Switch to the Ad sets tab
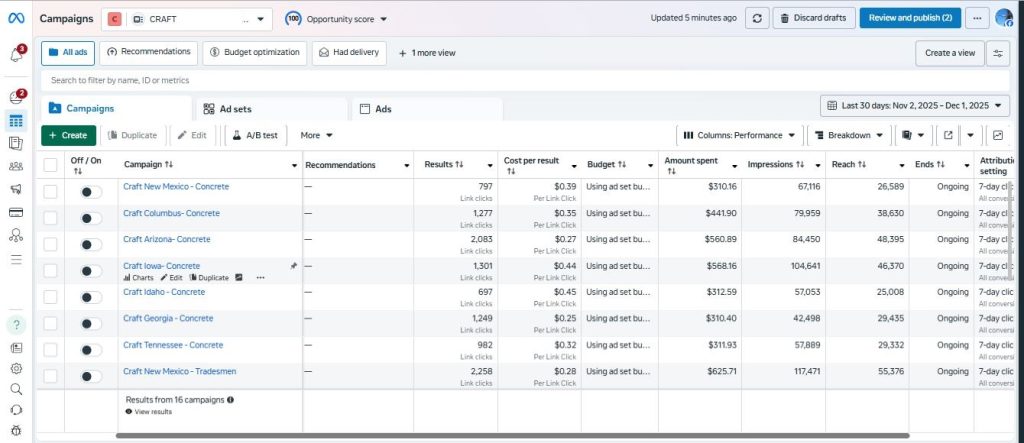 point(227,109)
